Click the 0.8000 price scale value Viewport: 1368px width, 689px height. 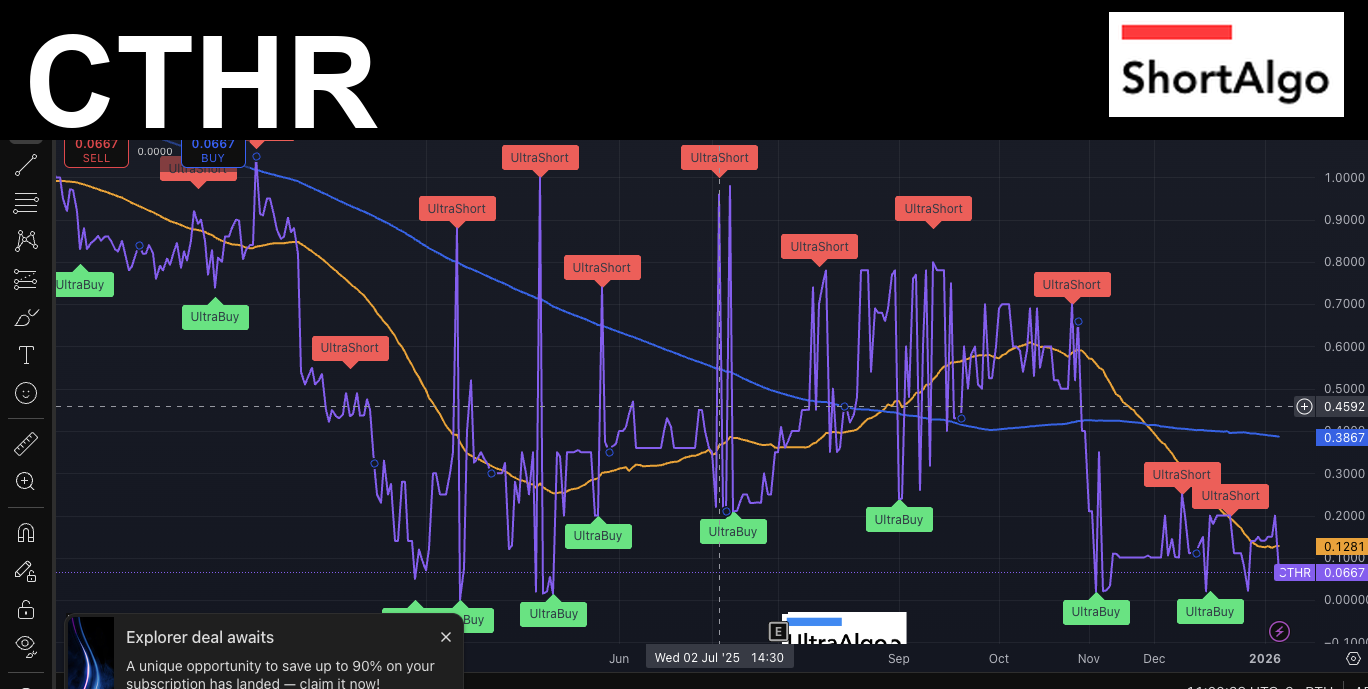1344,262
